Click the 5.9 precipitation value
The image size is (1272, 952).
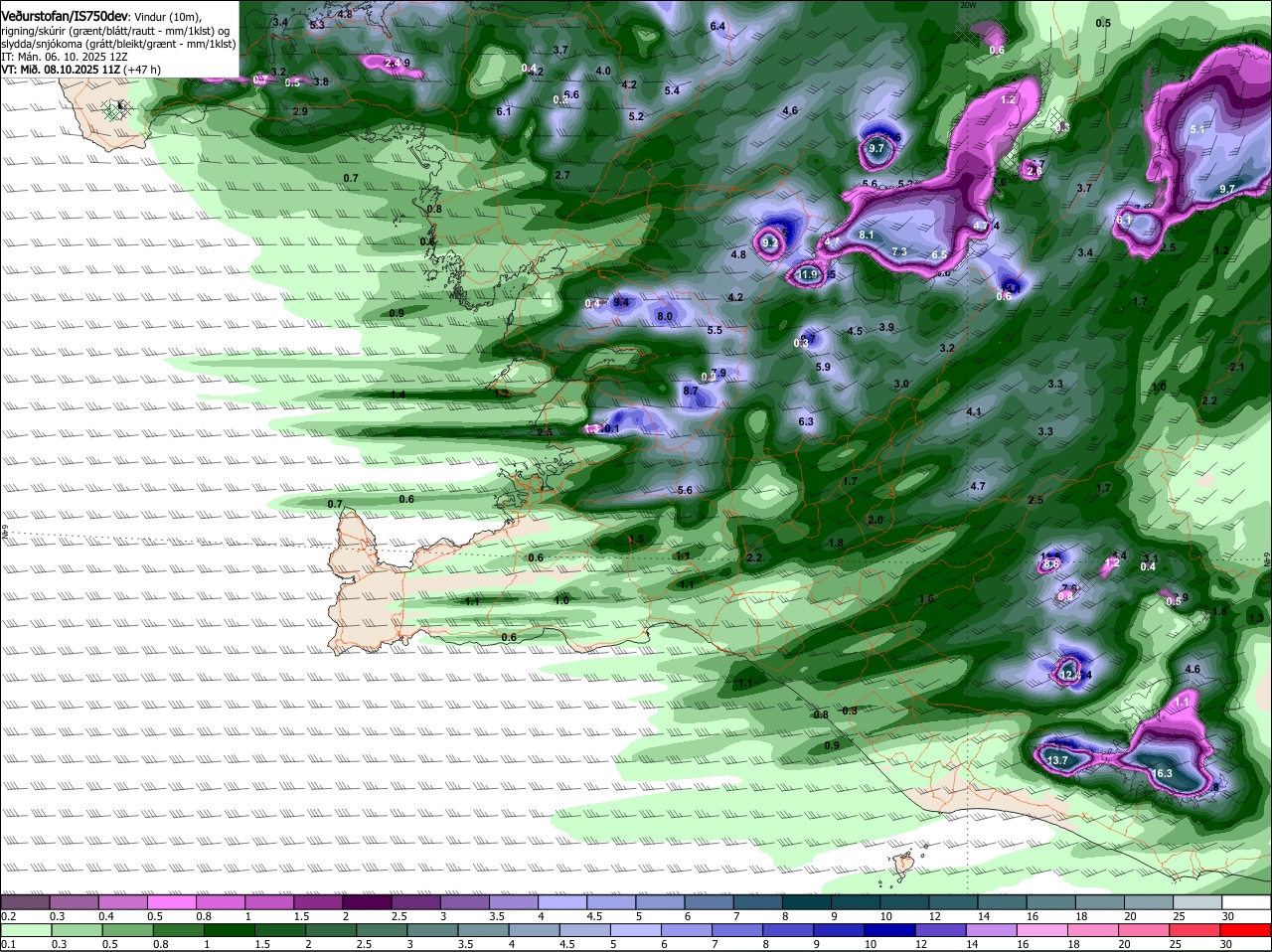pyautogui.click(x=823, y=368)
